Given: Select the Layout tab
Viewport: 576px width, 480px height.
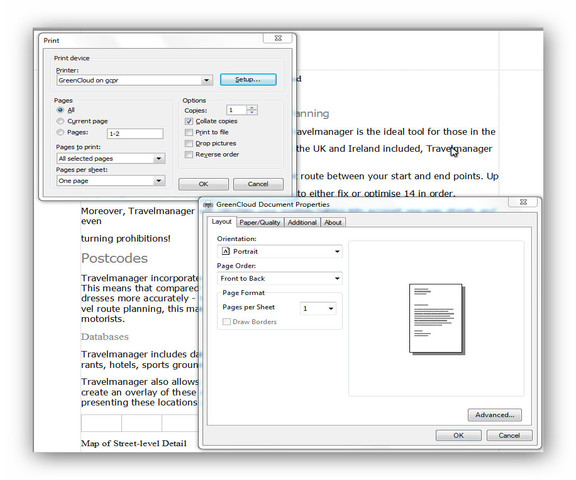Looking at the screenshot, I should pos(222,222).
